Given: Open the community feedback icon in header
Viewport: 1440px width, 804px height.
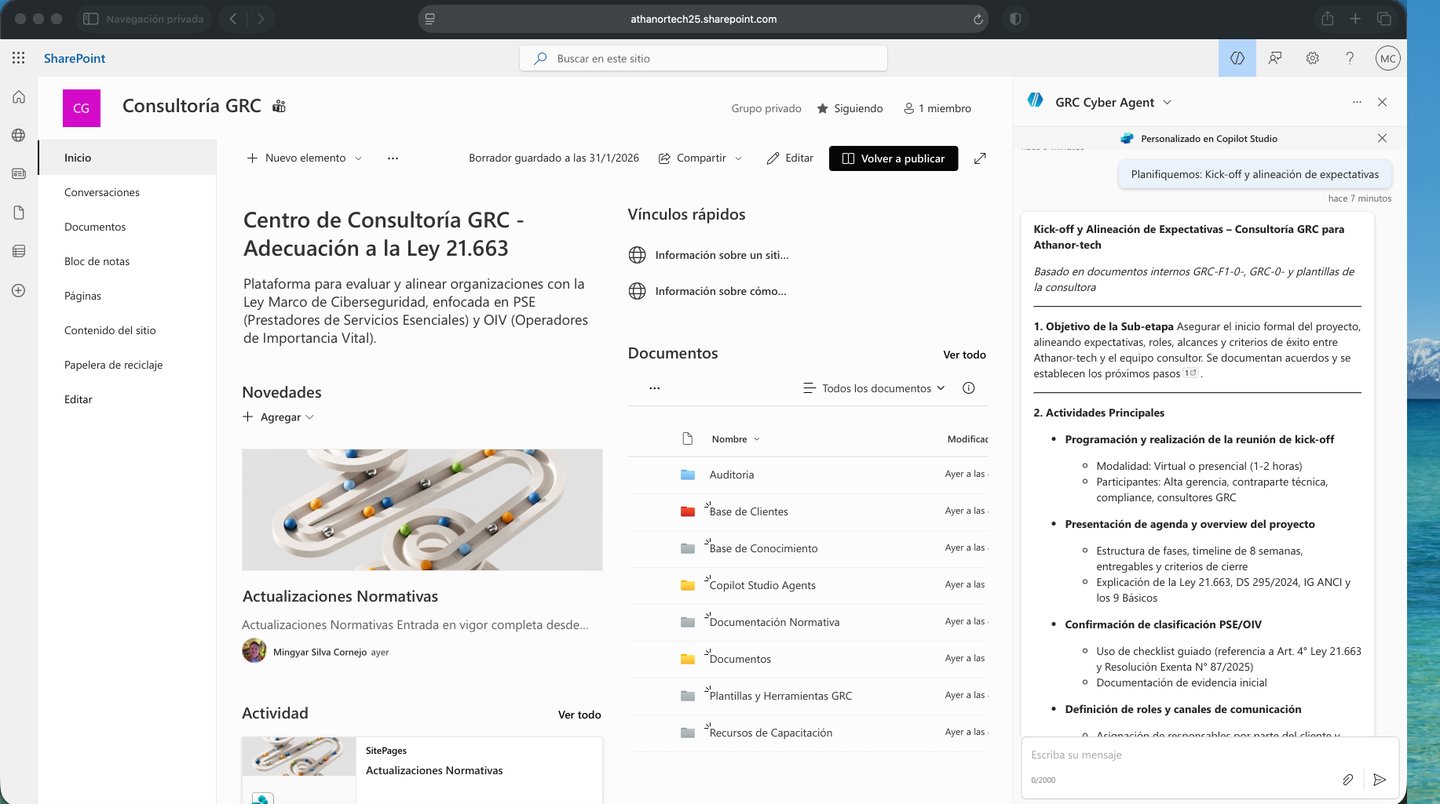Looking at the screenshot, I should point(1275,58).
